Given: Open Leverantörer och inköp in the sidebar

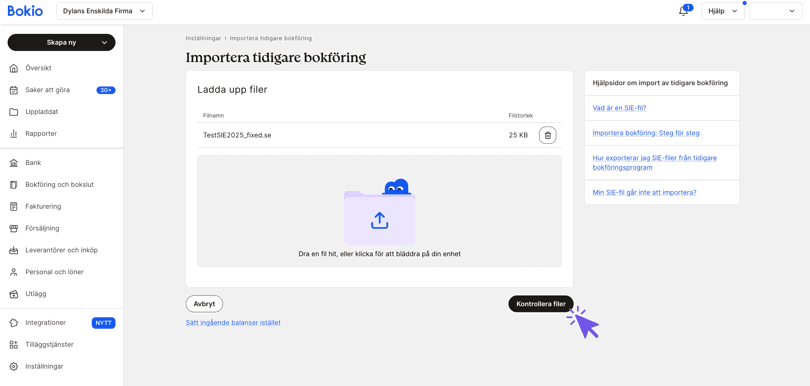Looking at the screenshot, I should coord(61,250).
